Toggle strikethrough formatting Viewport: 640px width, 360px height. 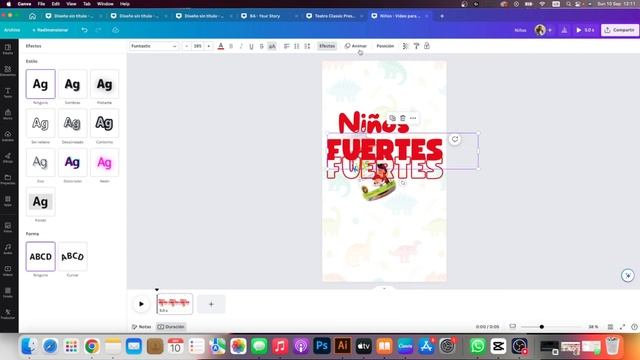coord(262,46)
